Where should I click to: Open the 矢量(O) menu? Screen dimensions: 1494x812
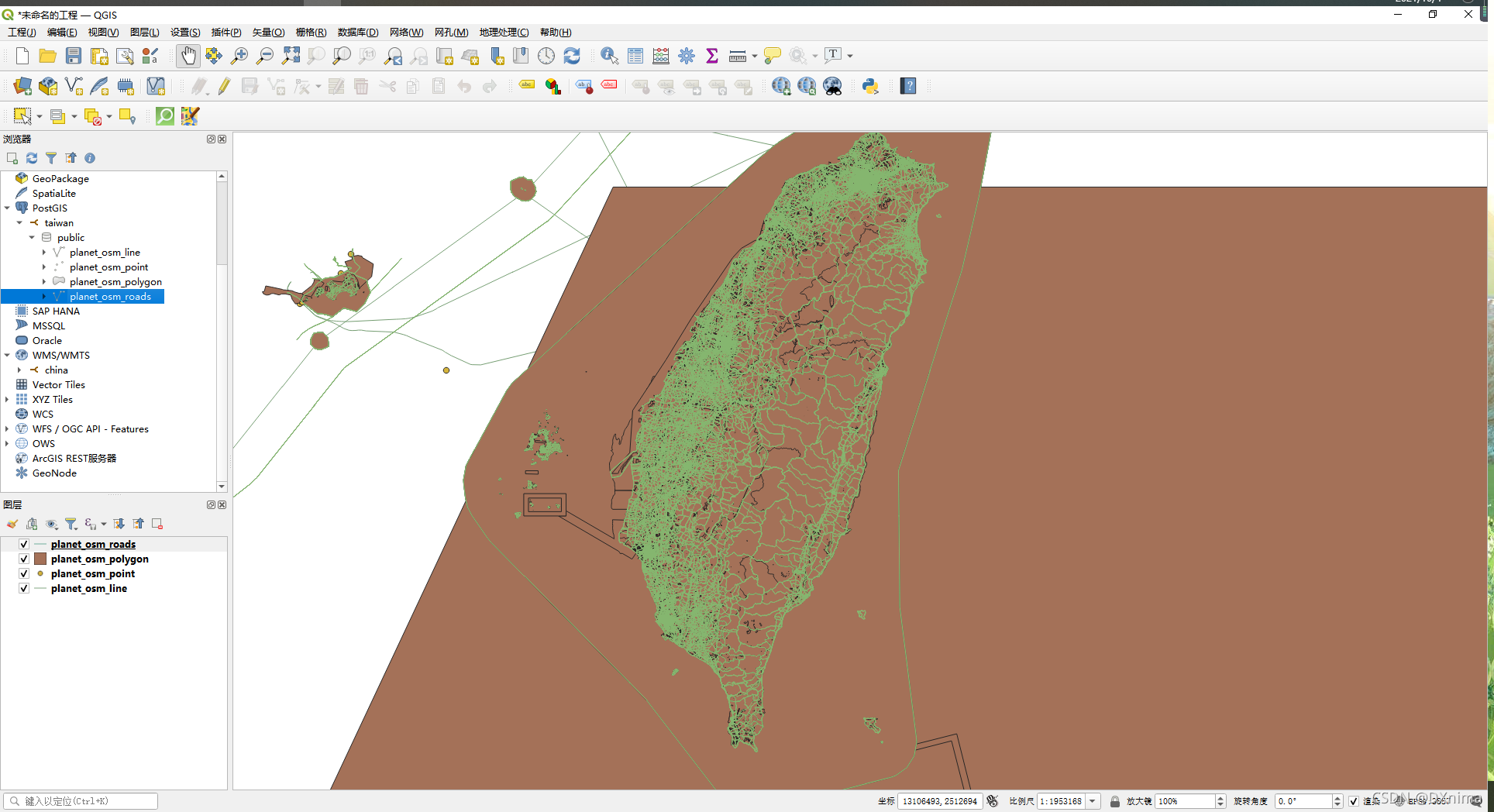click(x=268, y=33)
